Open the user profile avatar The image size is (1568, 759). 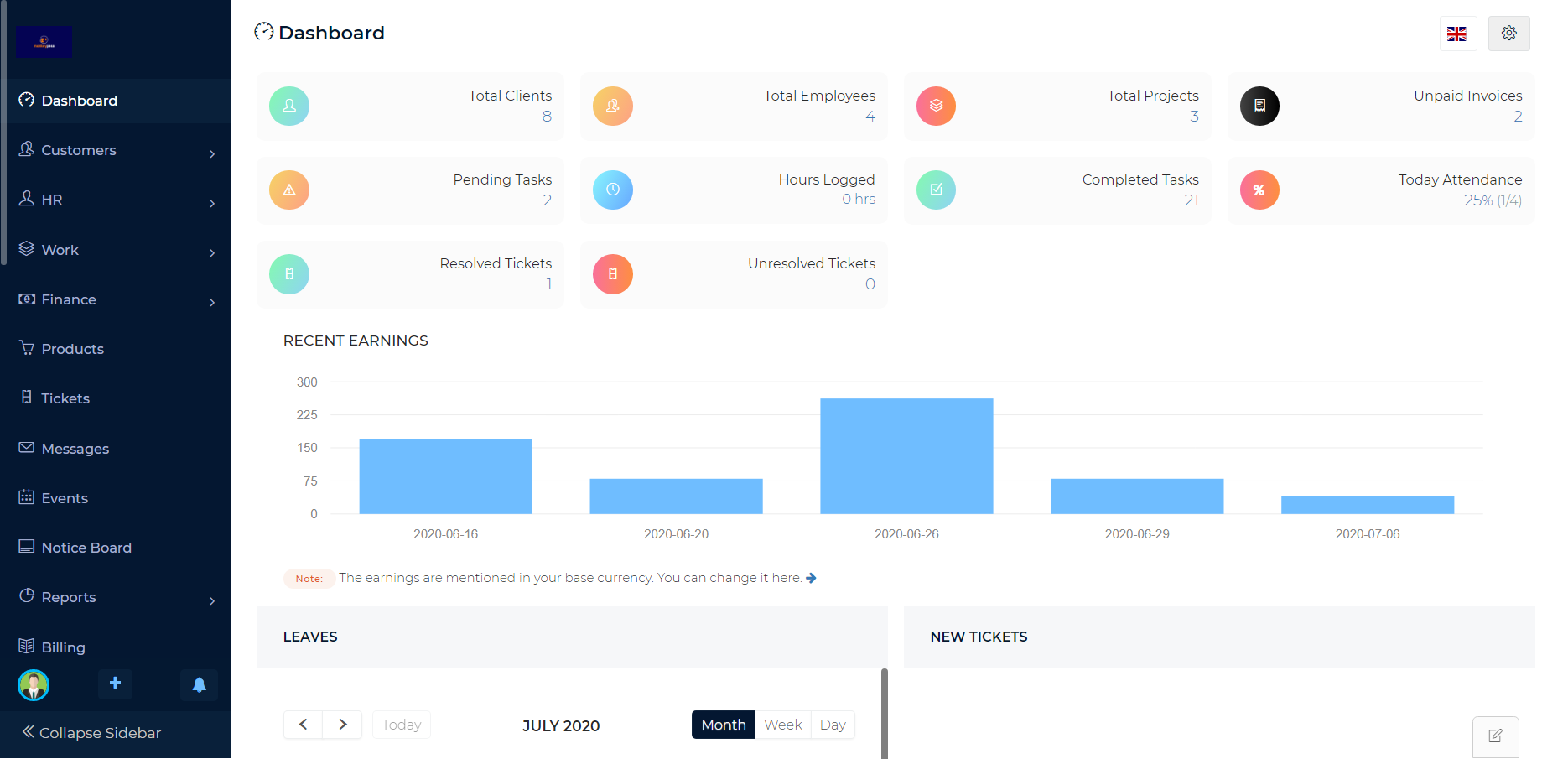click(34, 685)
